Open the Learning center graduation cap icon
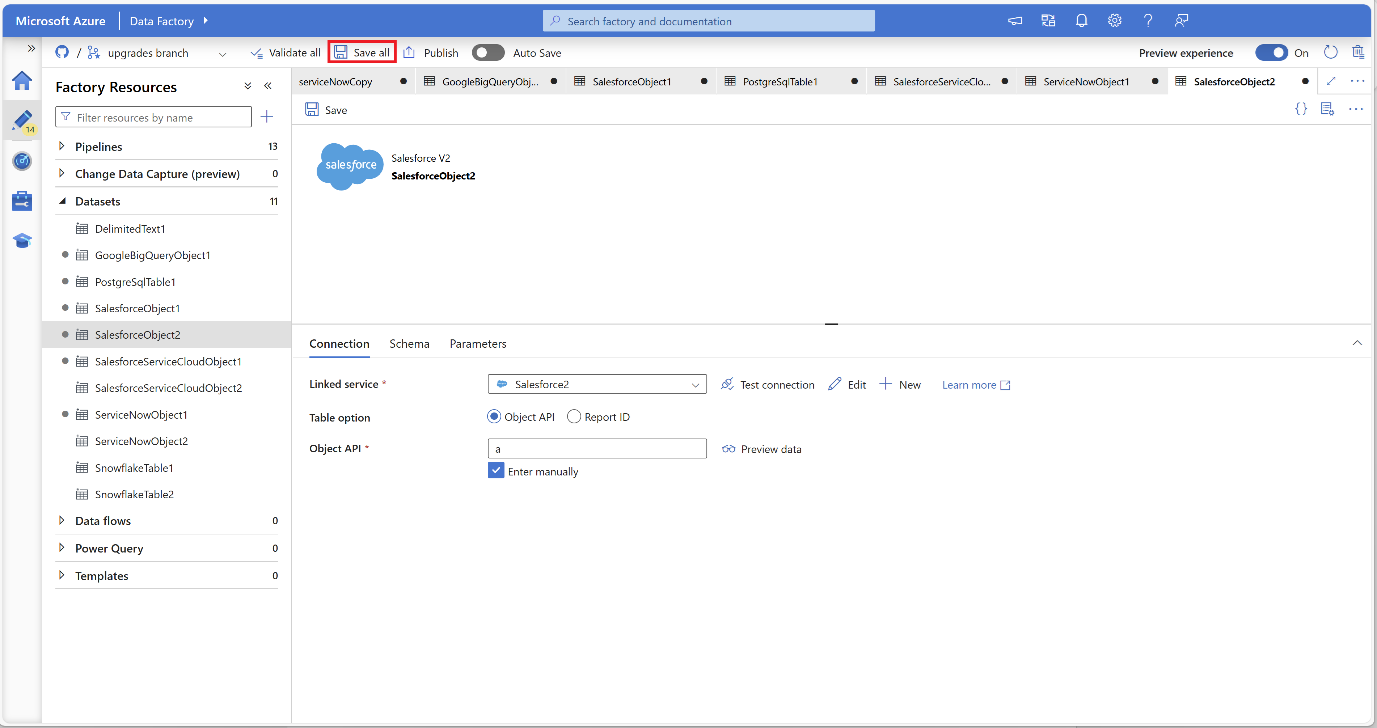Viewport: 1377px width, 728px height. 22,241
